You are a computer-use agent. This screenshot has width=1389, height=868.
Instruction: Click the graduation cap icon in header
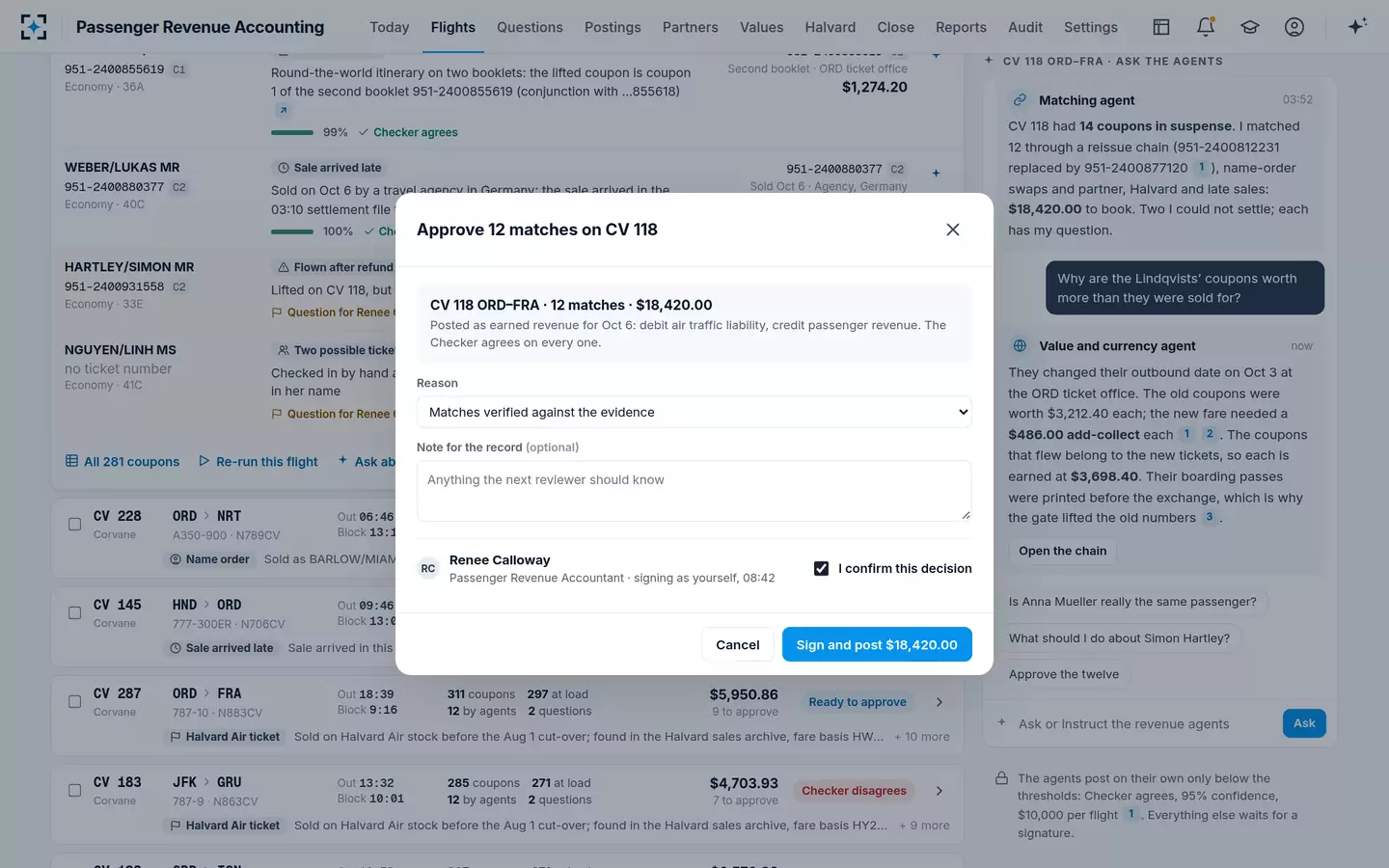(x=1250, y=27)
